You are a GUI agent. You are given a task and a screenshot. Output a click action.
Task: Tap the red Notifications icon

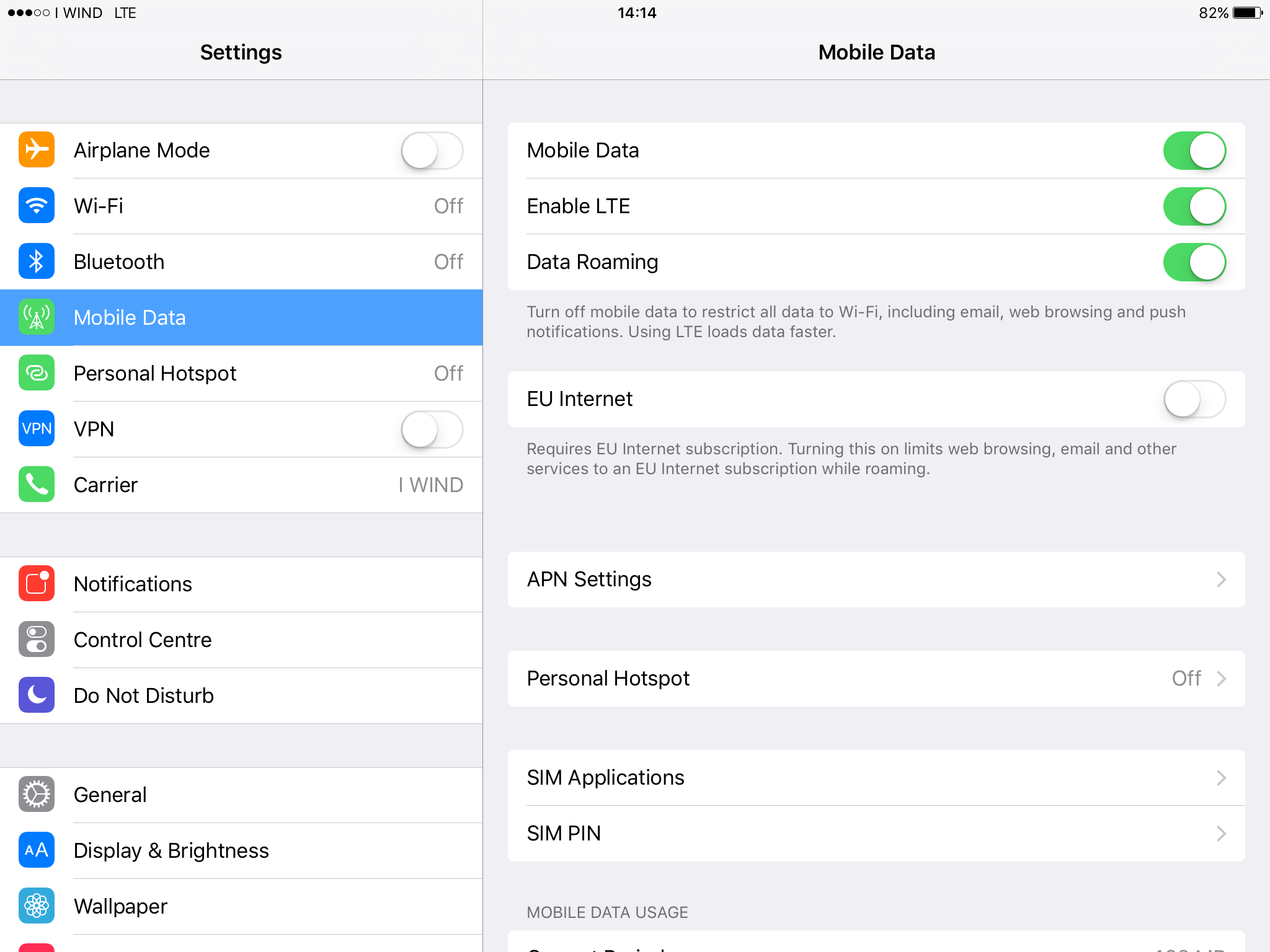point(37,584)
